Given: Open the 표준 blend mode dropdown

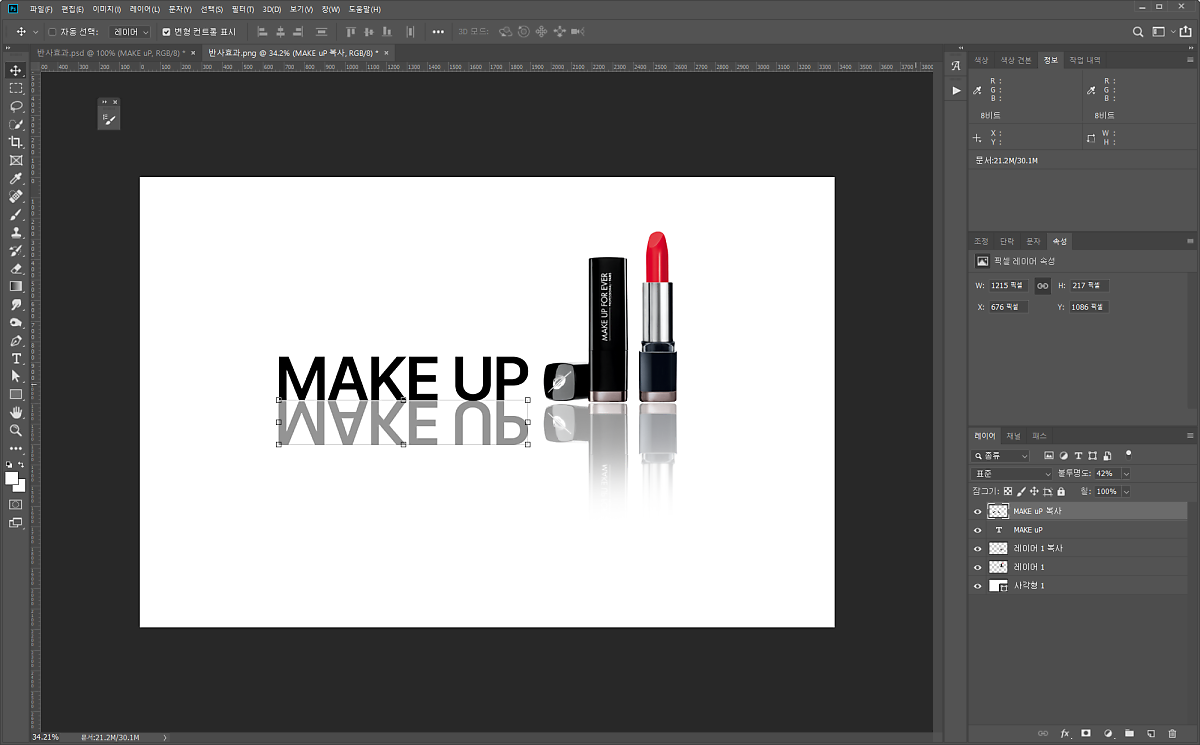Looking at the screenshot, I should [x=1012, y=474].
